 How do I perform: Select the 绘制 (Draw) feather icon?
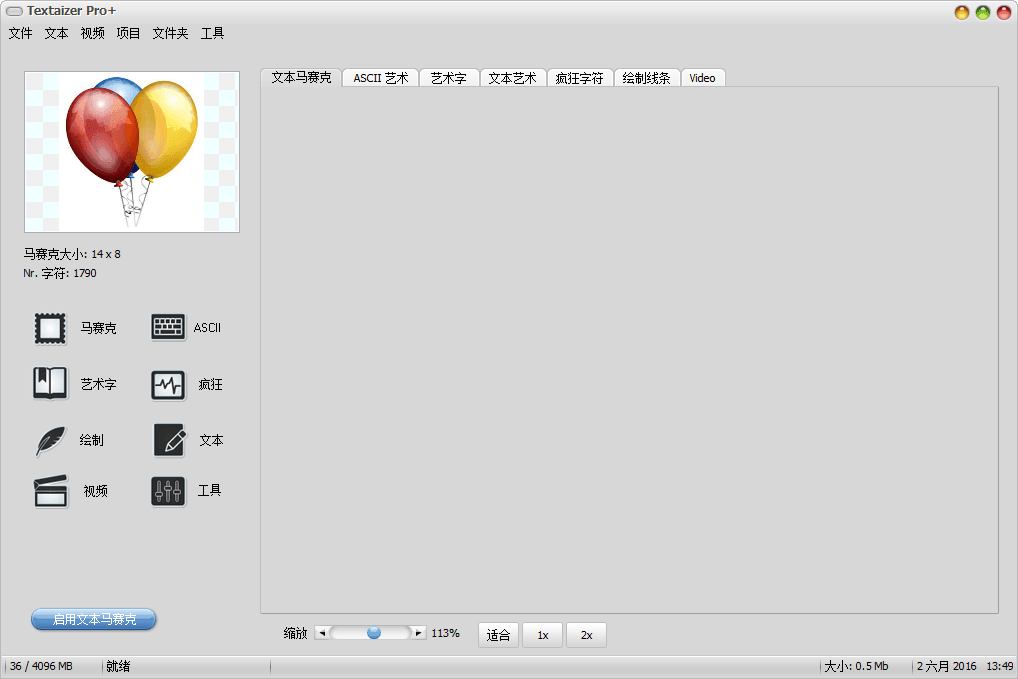click(x=50, y=440)
